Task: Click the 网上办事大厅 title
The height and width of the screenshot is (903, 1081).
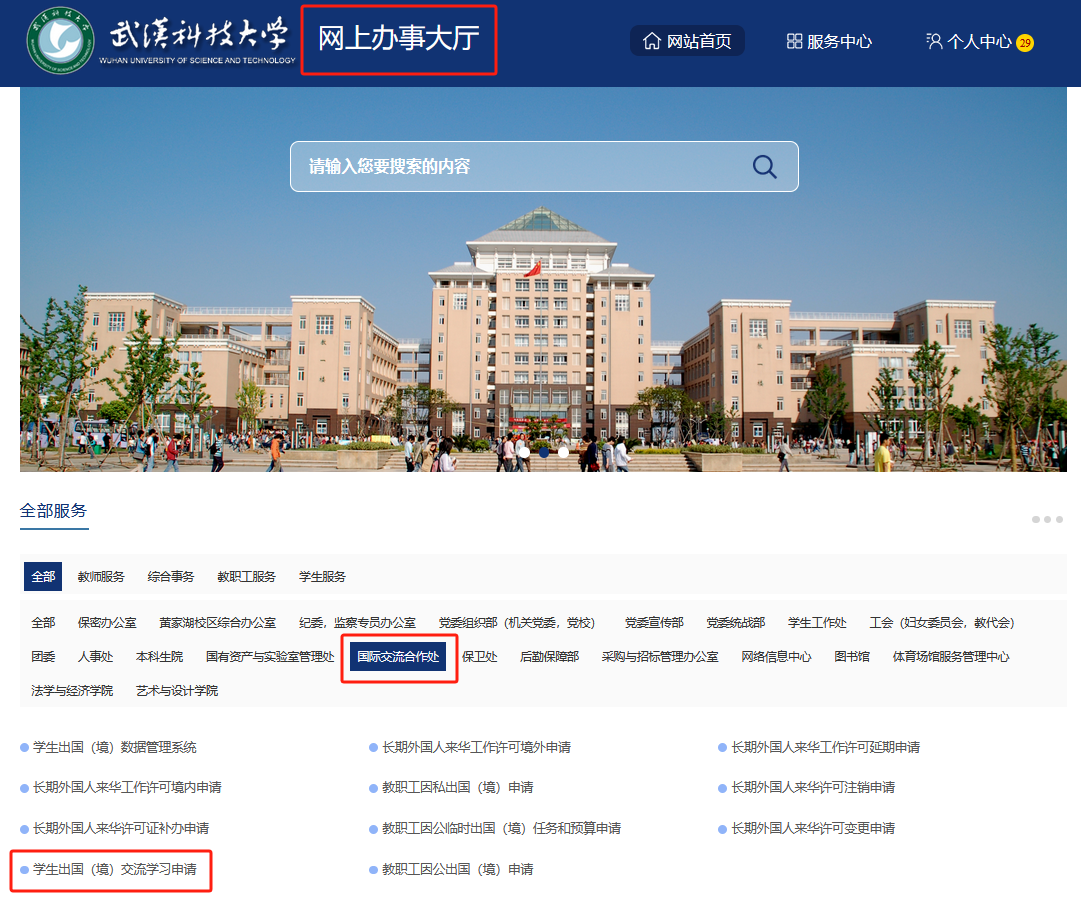Action: [399, 40]
